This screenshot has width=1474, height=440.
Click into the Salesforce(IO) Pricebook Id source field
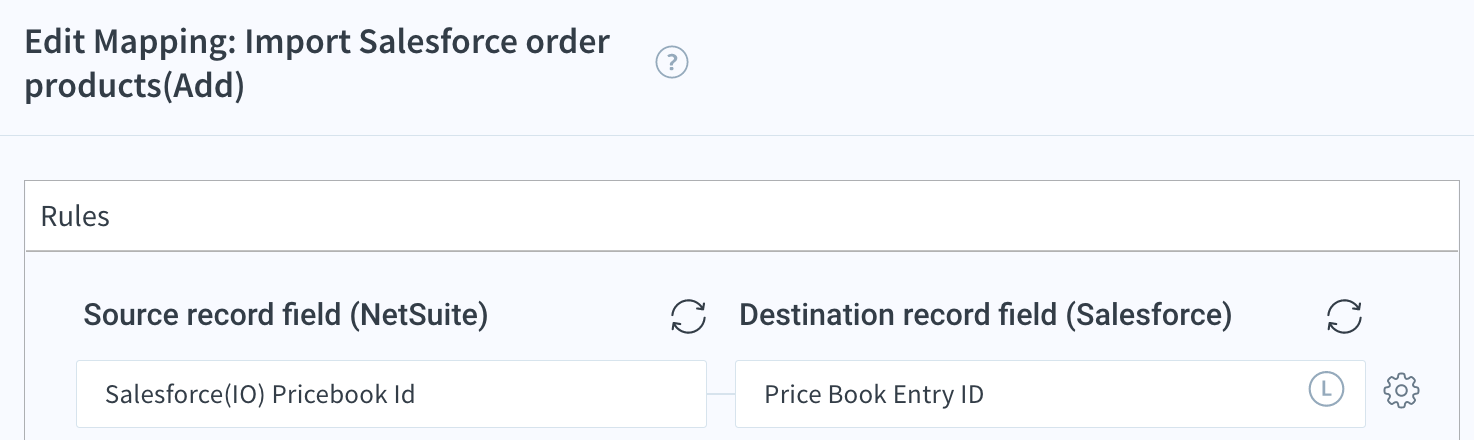point(392,394)
